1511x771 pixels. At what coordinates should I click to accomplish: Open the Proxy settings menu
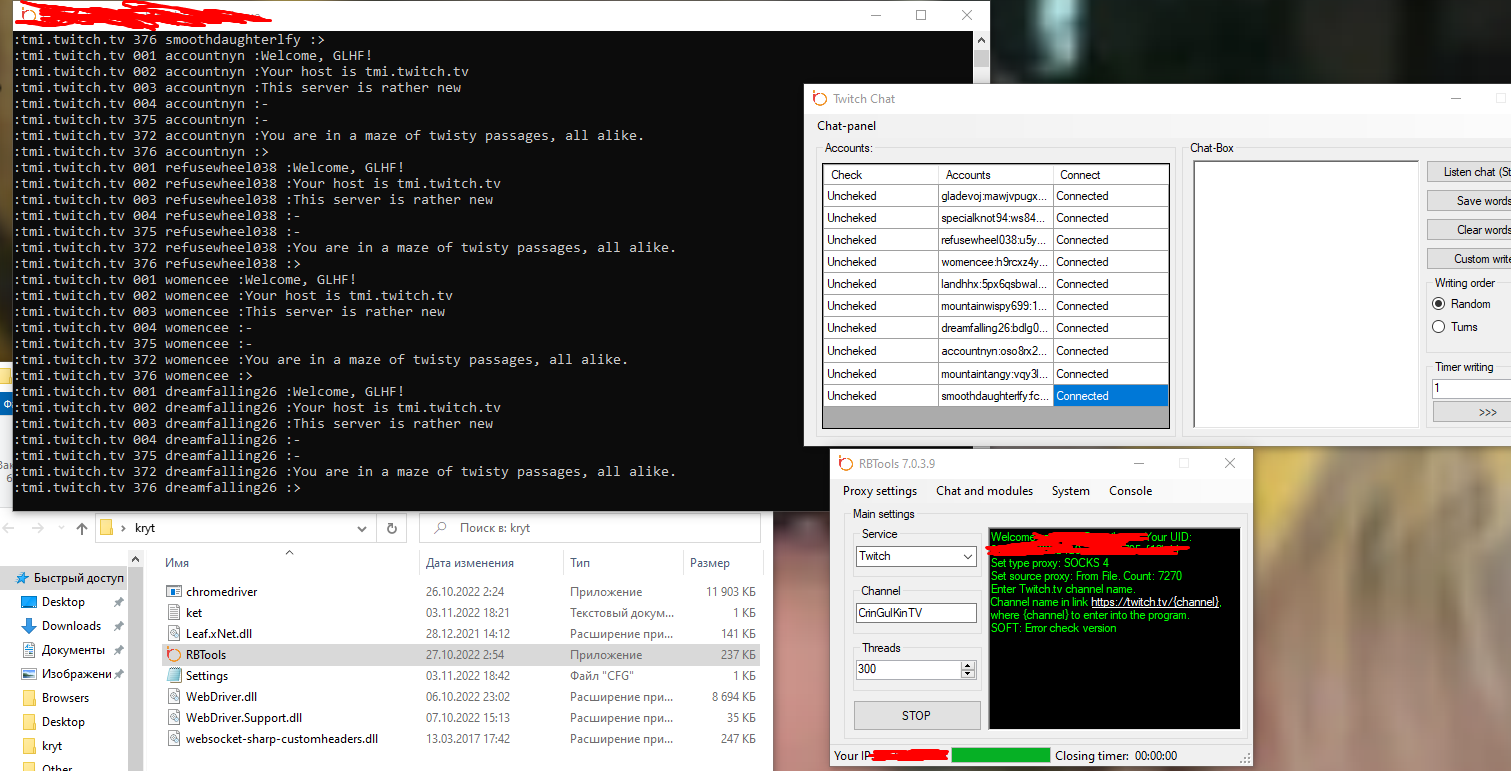coord(879,491)
